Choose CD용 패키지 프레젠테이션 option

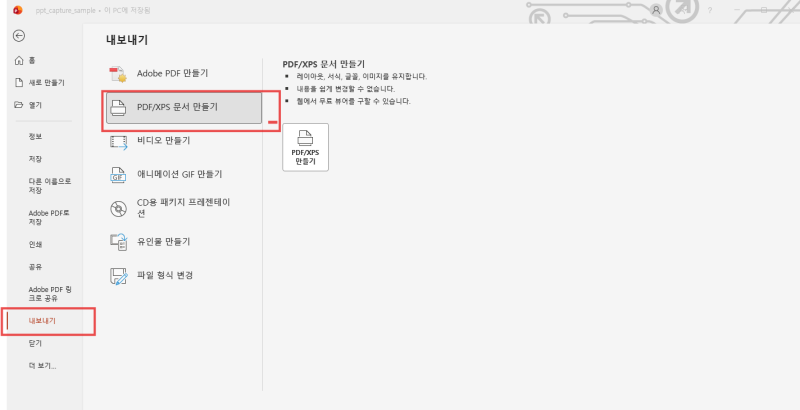(x=184, y=209)
